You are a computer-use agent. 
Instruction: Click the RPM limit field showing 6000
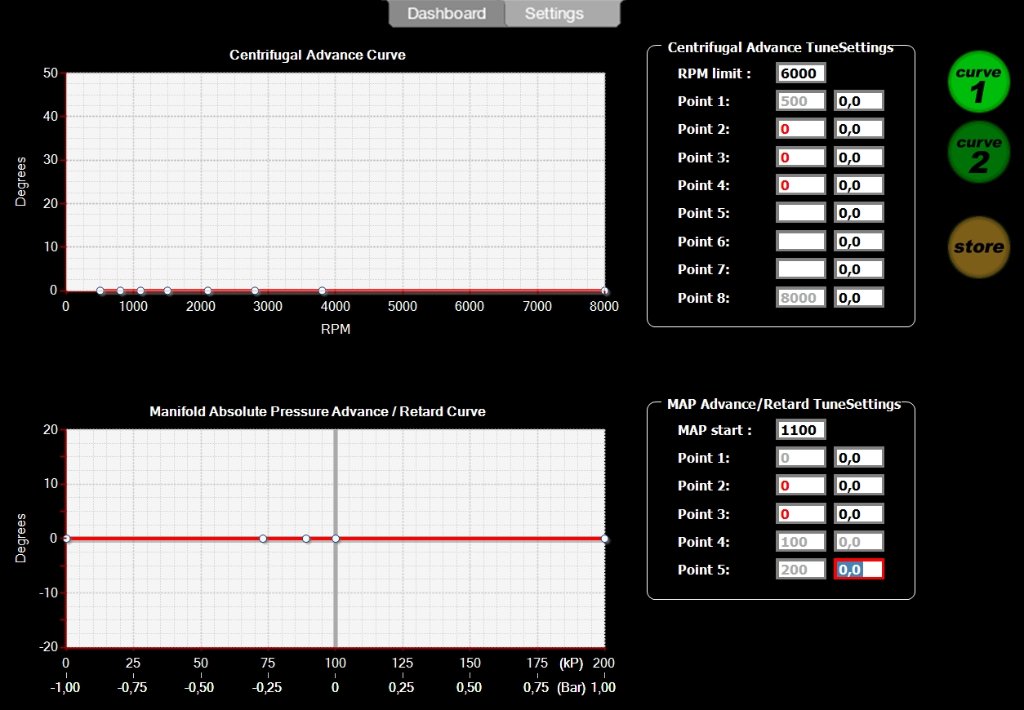click(x=801, y=73)
